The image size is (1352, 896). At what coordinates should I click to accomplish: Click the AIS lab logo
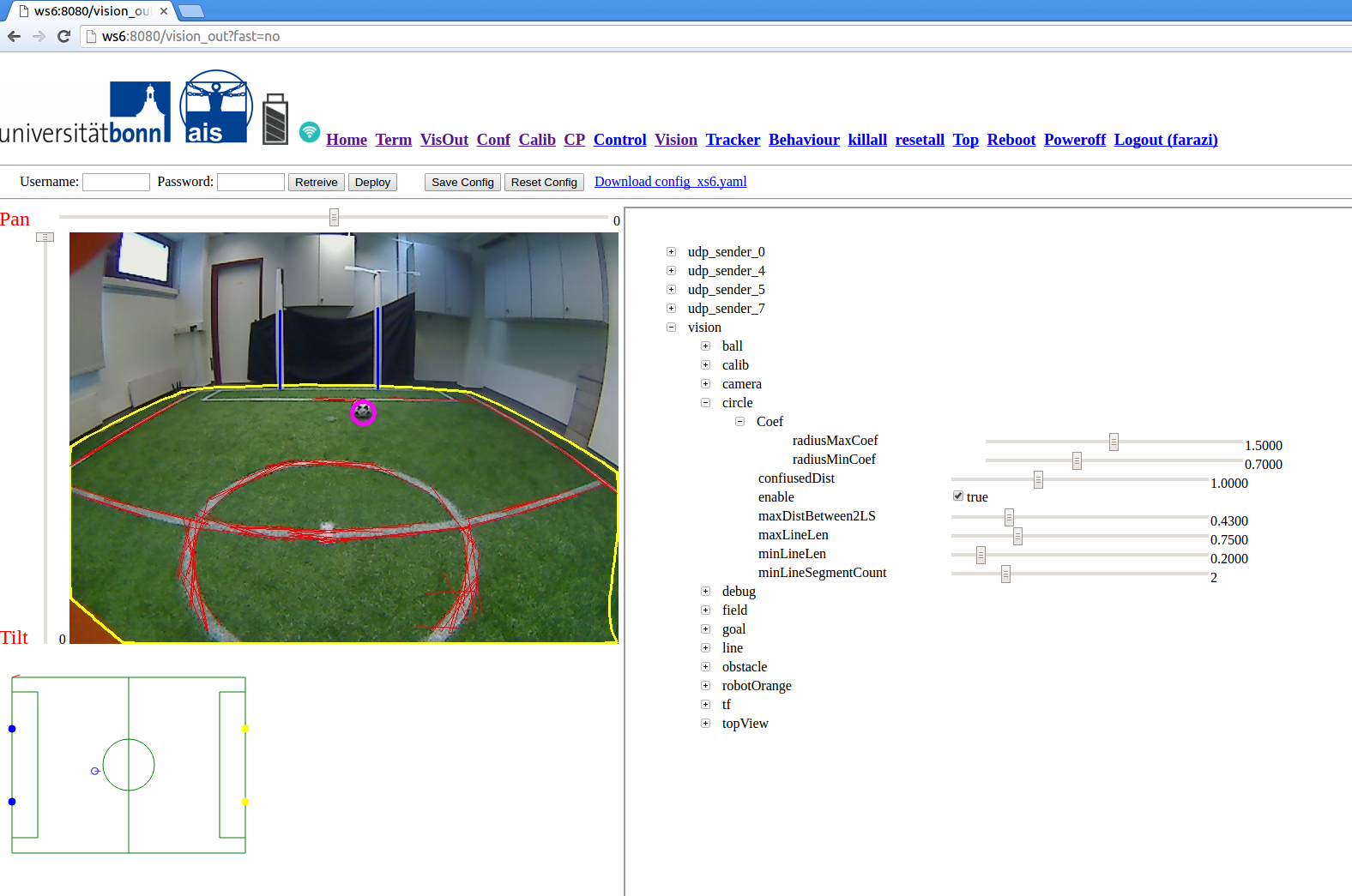pyautogui.click(x=215, y=107)
